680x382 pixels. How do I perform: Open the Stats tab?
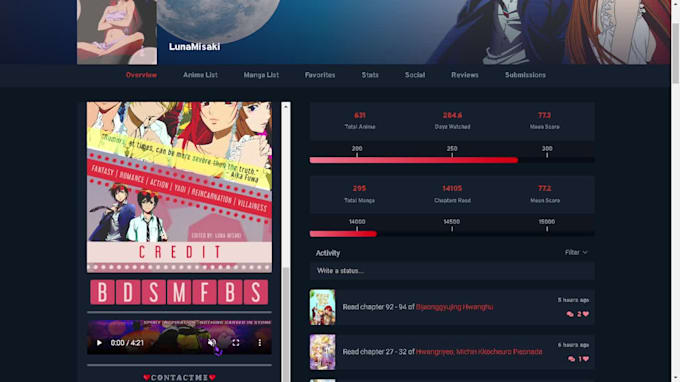click(x=370, y=75)
